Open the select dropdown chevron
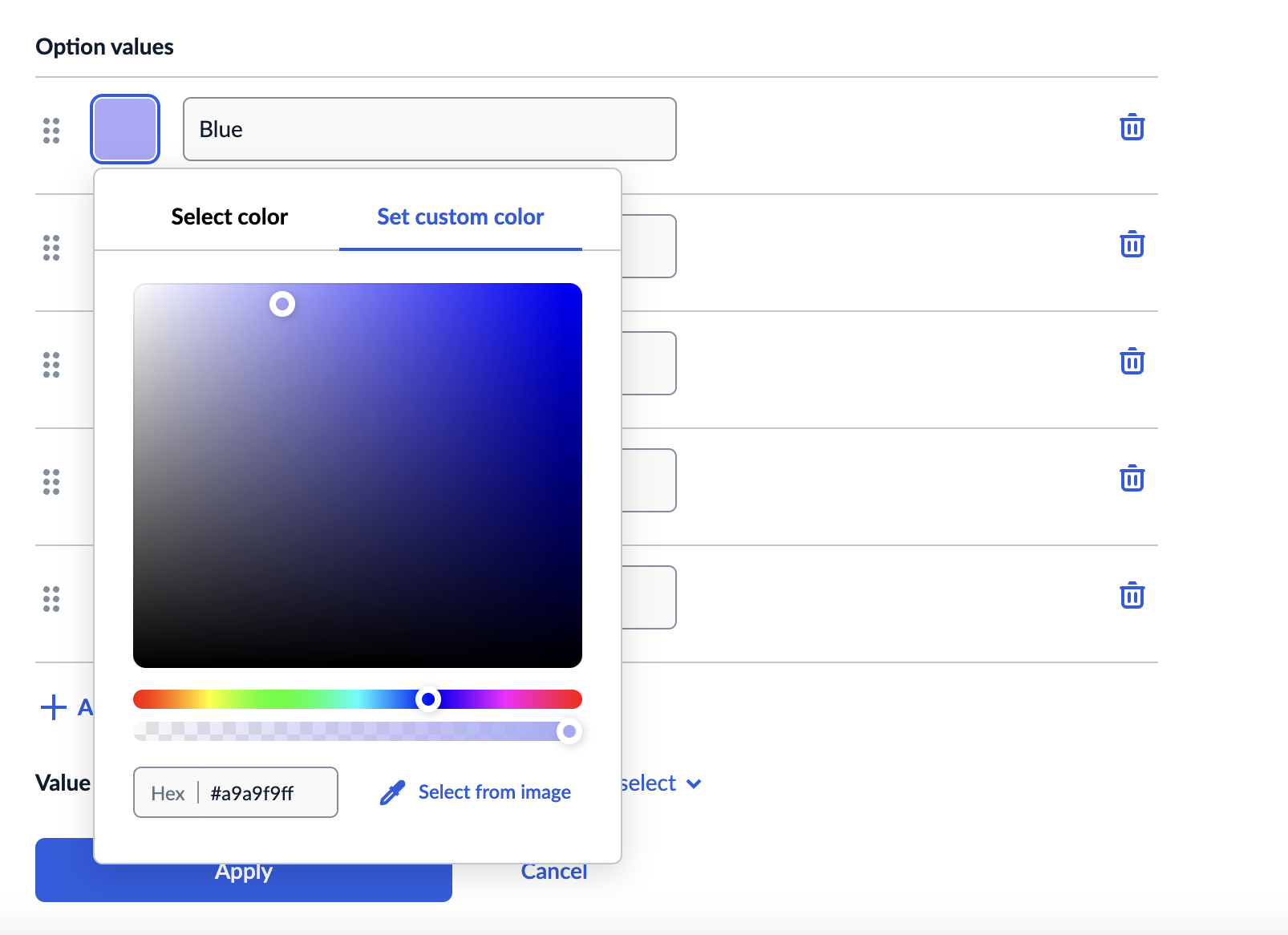 pyautogui.click(x=693, y=783)
